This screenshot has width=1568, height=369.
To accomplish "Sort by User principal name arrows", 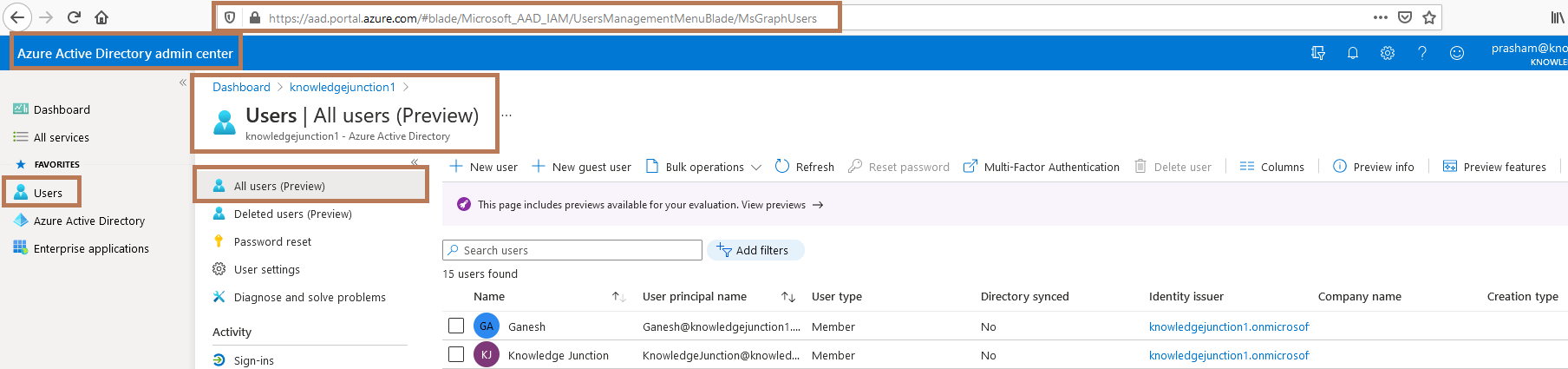I will click(788, 297).
